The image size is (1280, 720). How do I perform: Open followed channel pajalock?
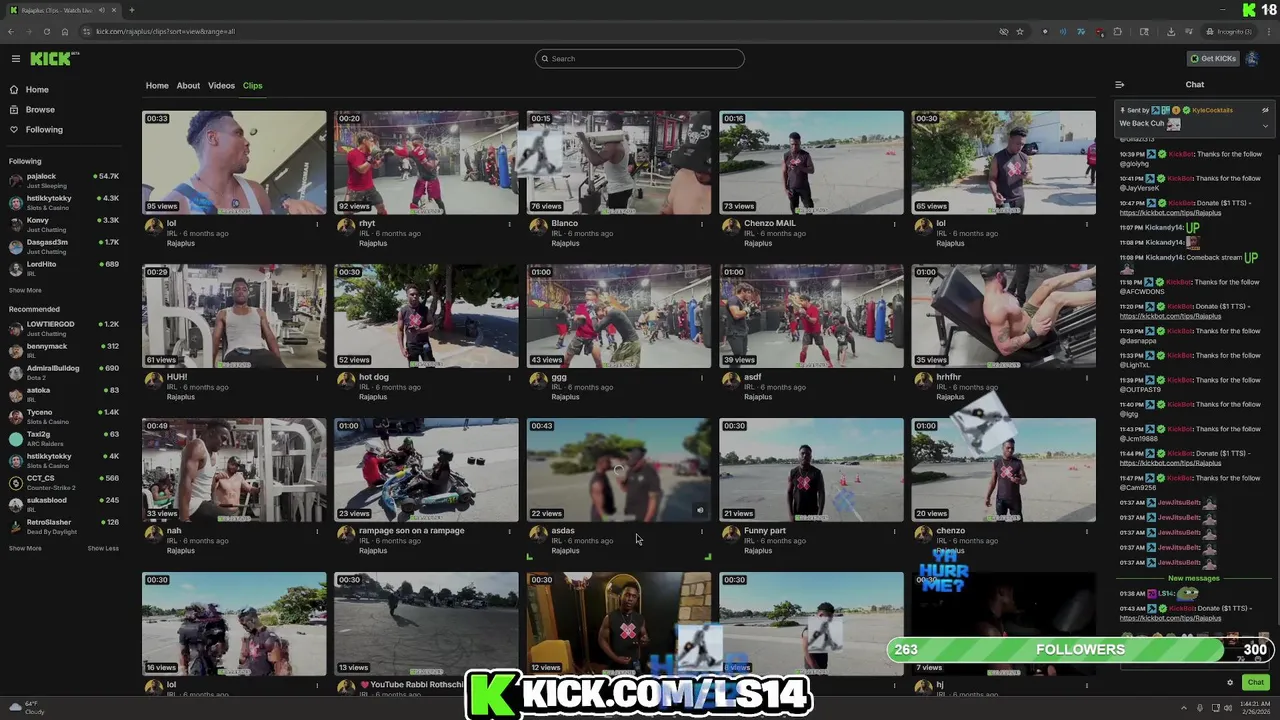64,180
